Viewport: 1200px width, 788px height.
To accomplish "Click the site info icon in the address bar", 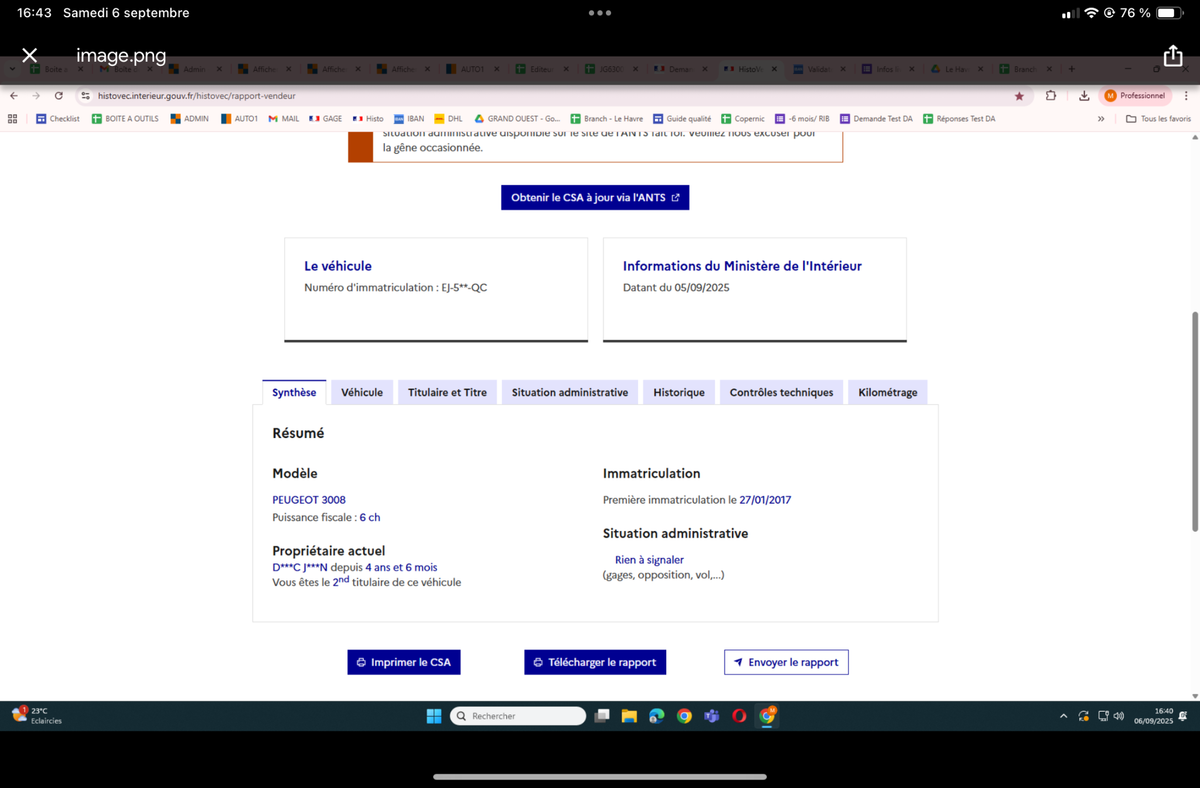I will (x=86, y=96).
